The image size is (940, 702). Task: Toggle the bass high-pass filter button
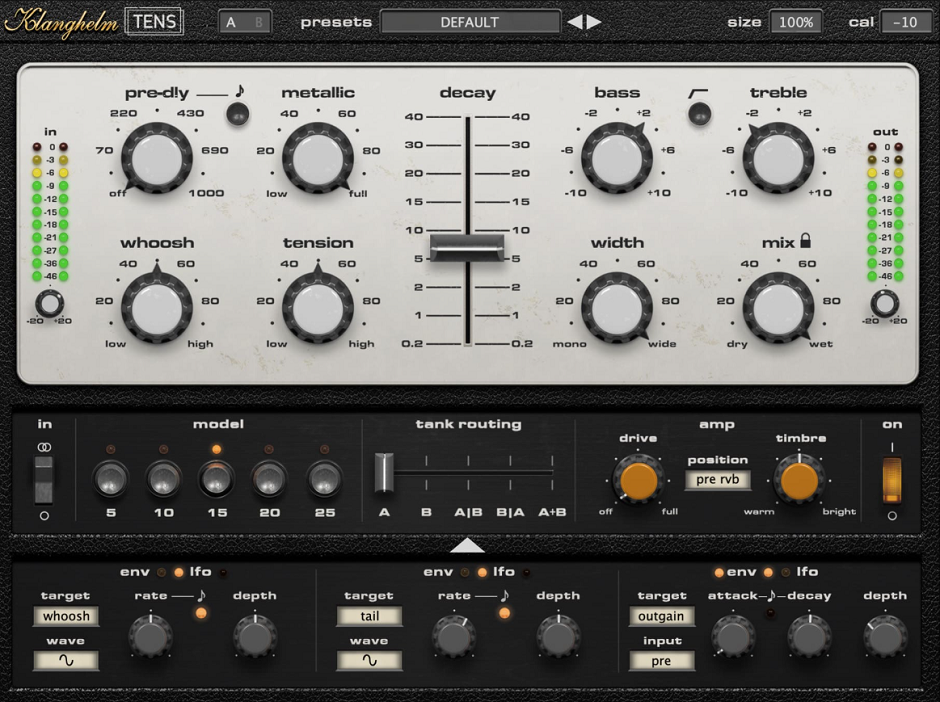[x=699, y=113]
